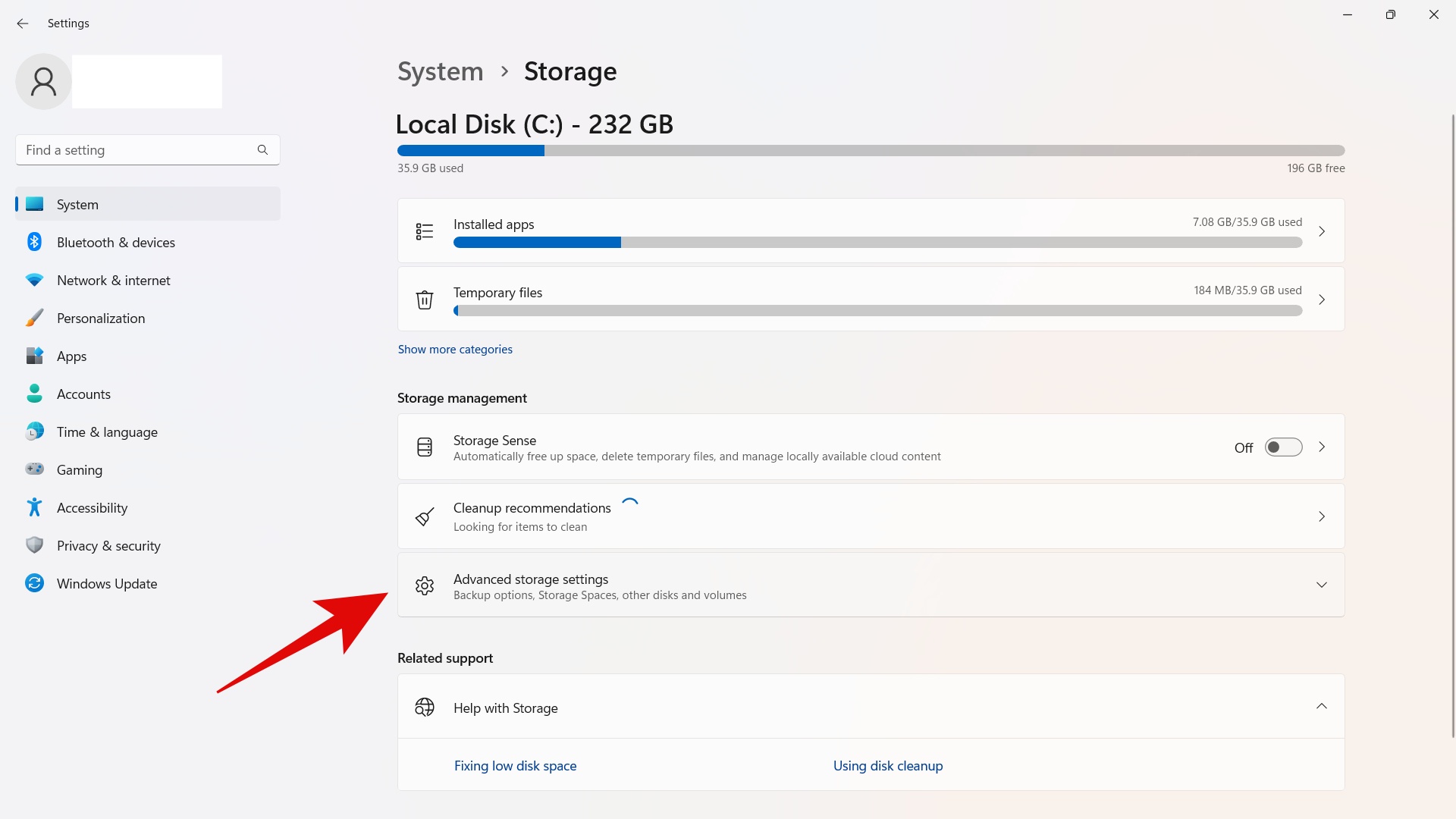
Task: Click the Advanced storage settings gear icon
Action: (x=424, y=585)
